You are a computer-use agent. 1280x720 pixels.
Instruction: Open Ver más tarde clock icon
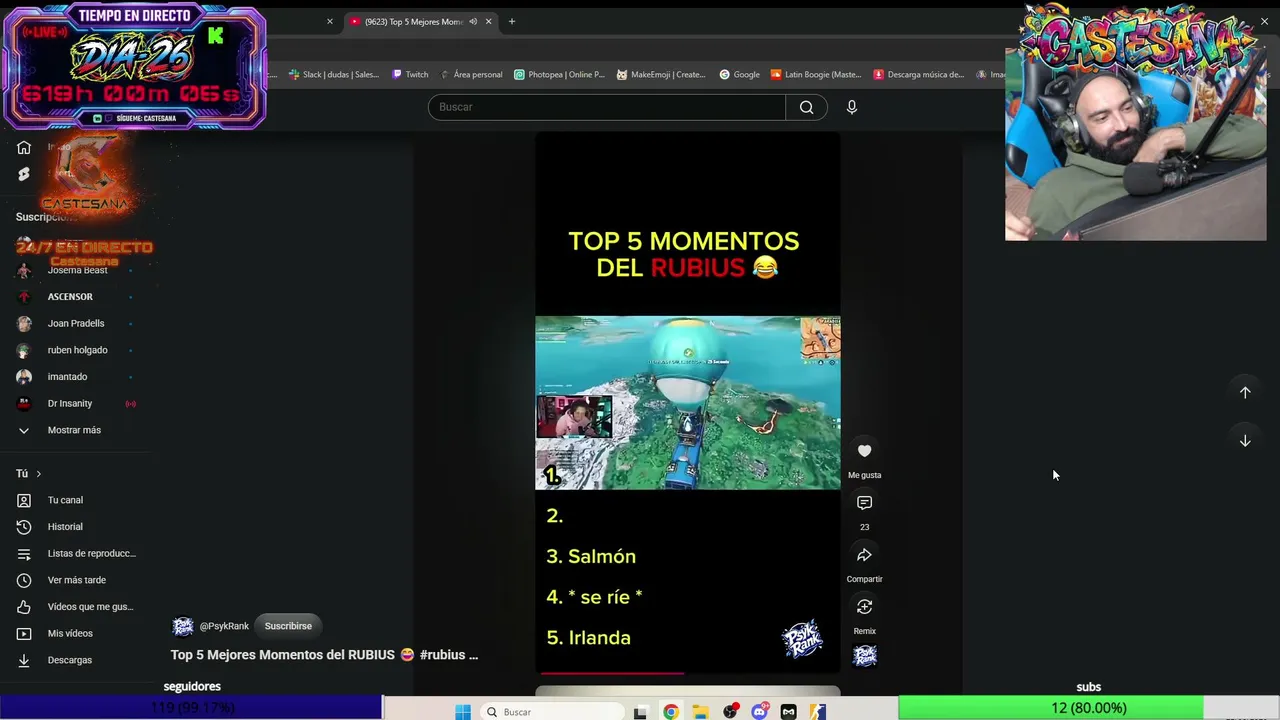(24, 580)
